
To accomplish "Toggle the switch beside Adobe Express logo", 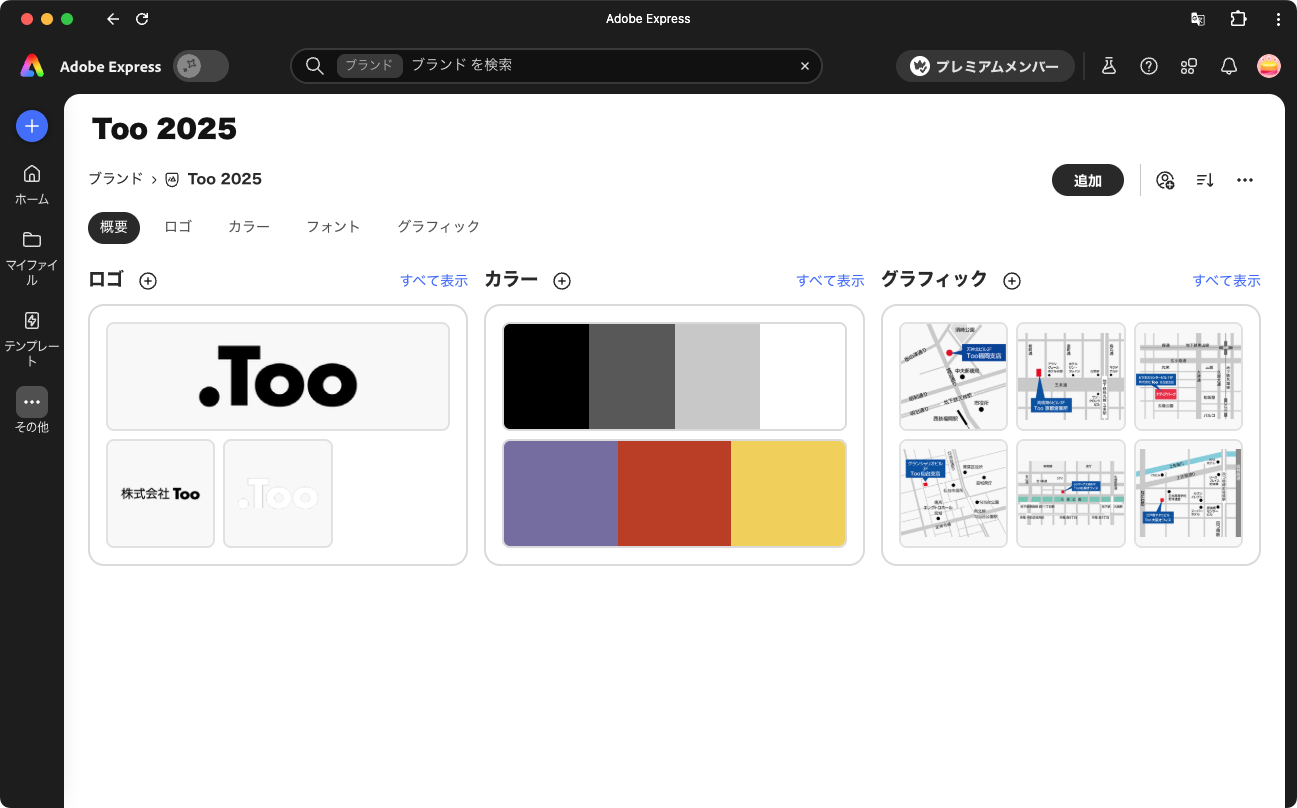I will point(201,66).
